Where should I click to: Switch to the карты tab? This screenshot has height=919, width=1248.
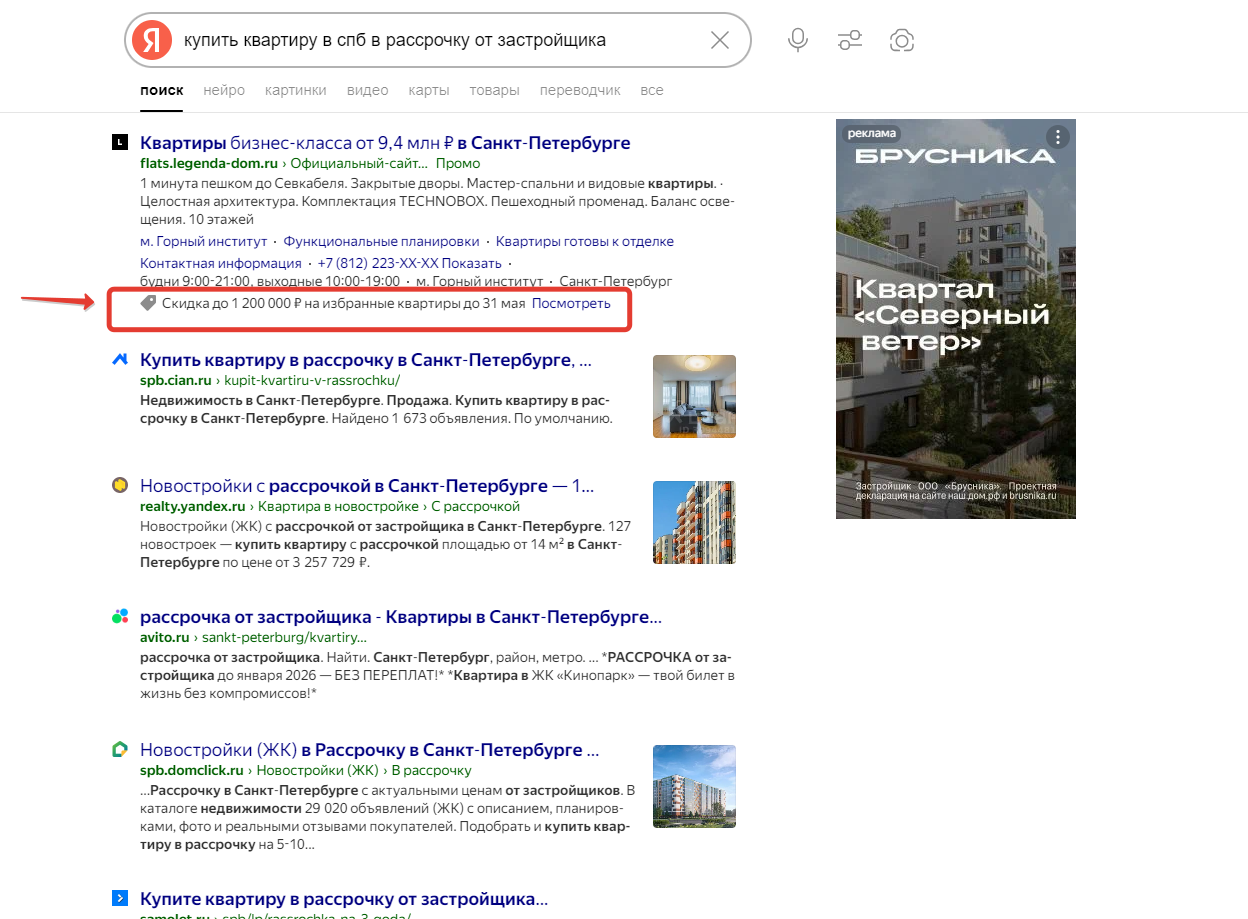click(x=428, y=90)
